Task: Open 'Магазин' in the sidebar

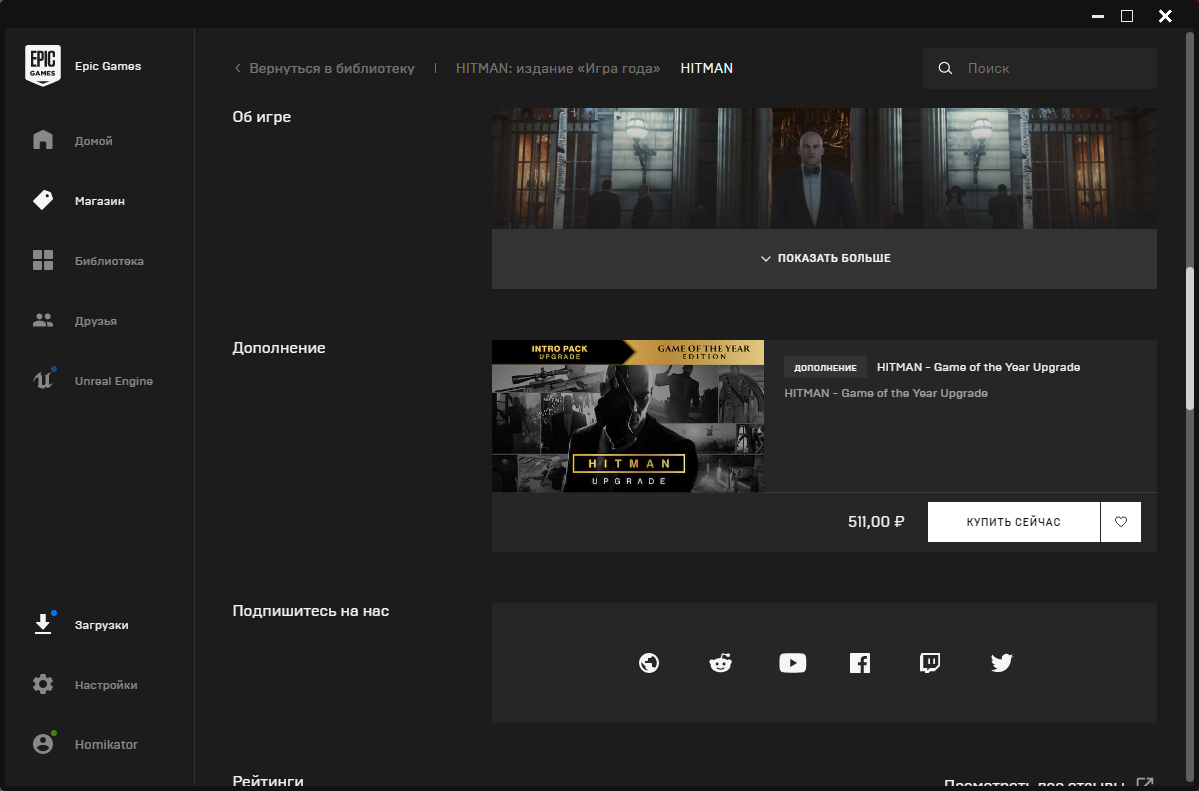Action: [98, 201]
